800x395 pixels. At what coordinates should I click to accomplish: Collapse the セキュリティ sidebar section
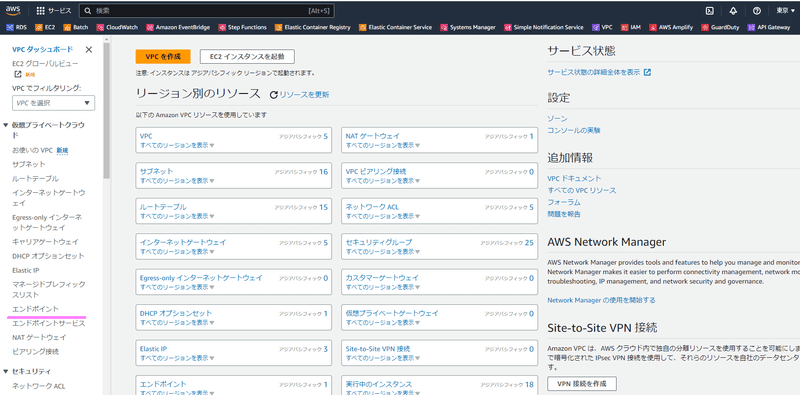click(6, 372)
